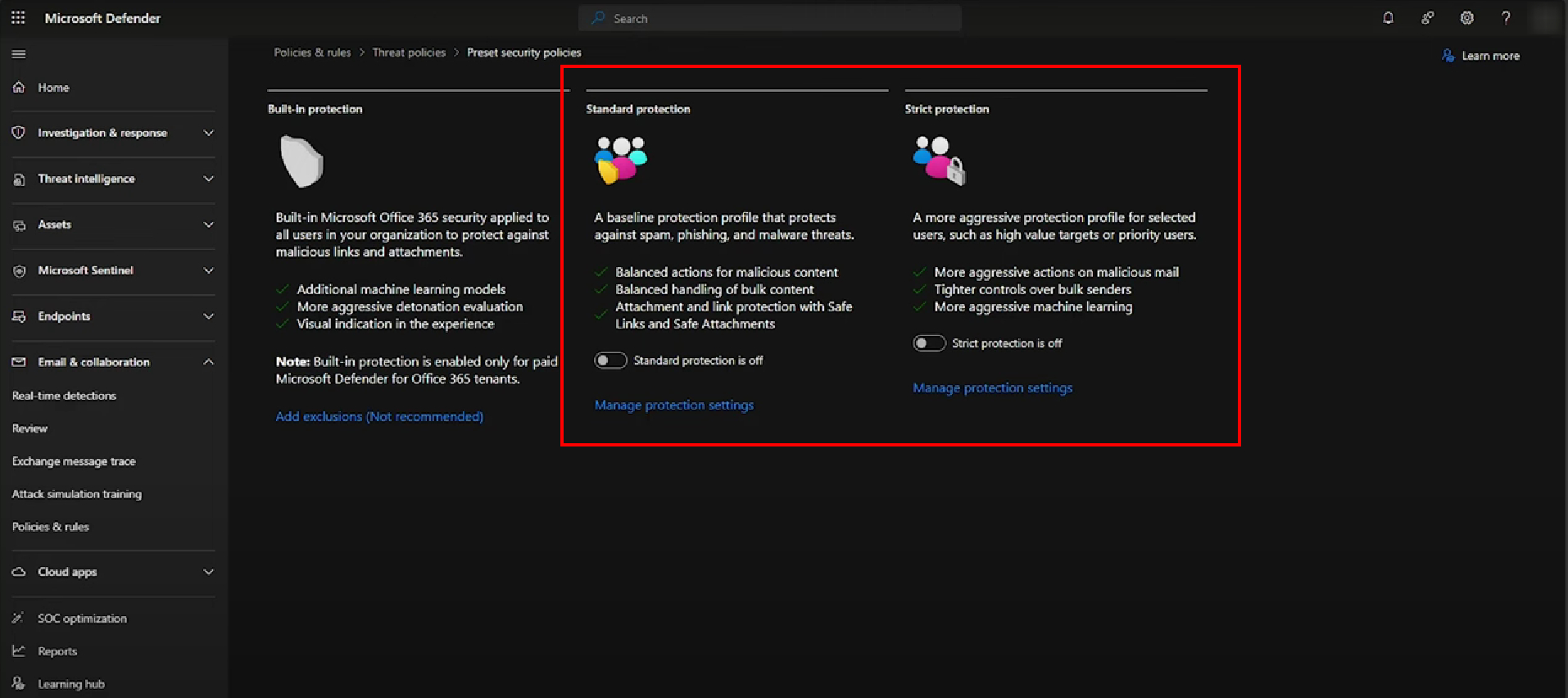Click the user account avatar
1568x698 pixels.
point(1545,18)
